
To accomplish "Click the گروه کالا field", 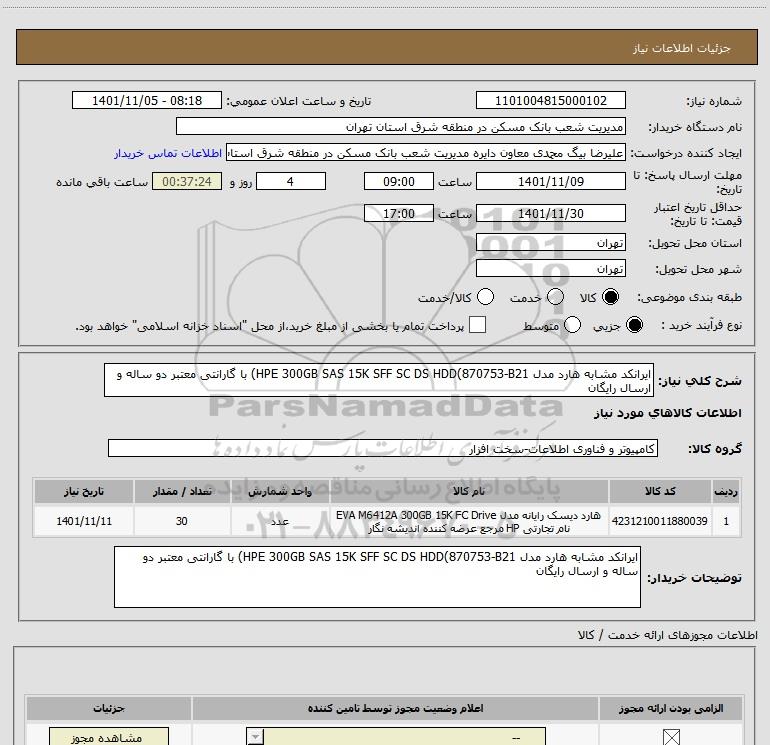I will click(383, 448).
